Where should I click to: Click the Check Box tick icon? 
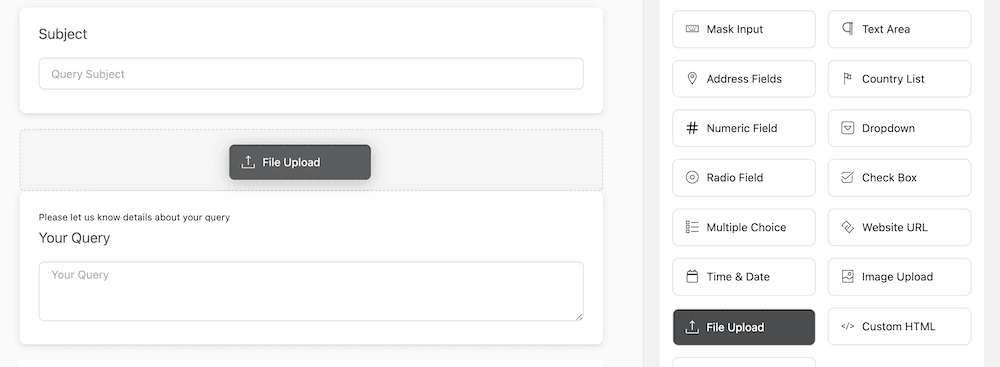[847, 177]
